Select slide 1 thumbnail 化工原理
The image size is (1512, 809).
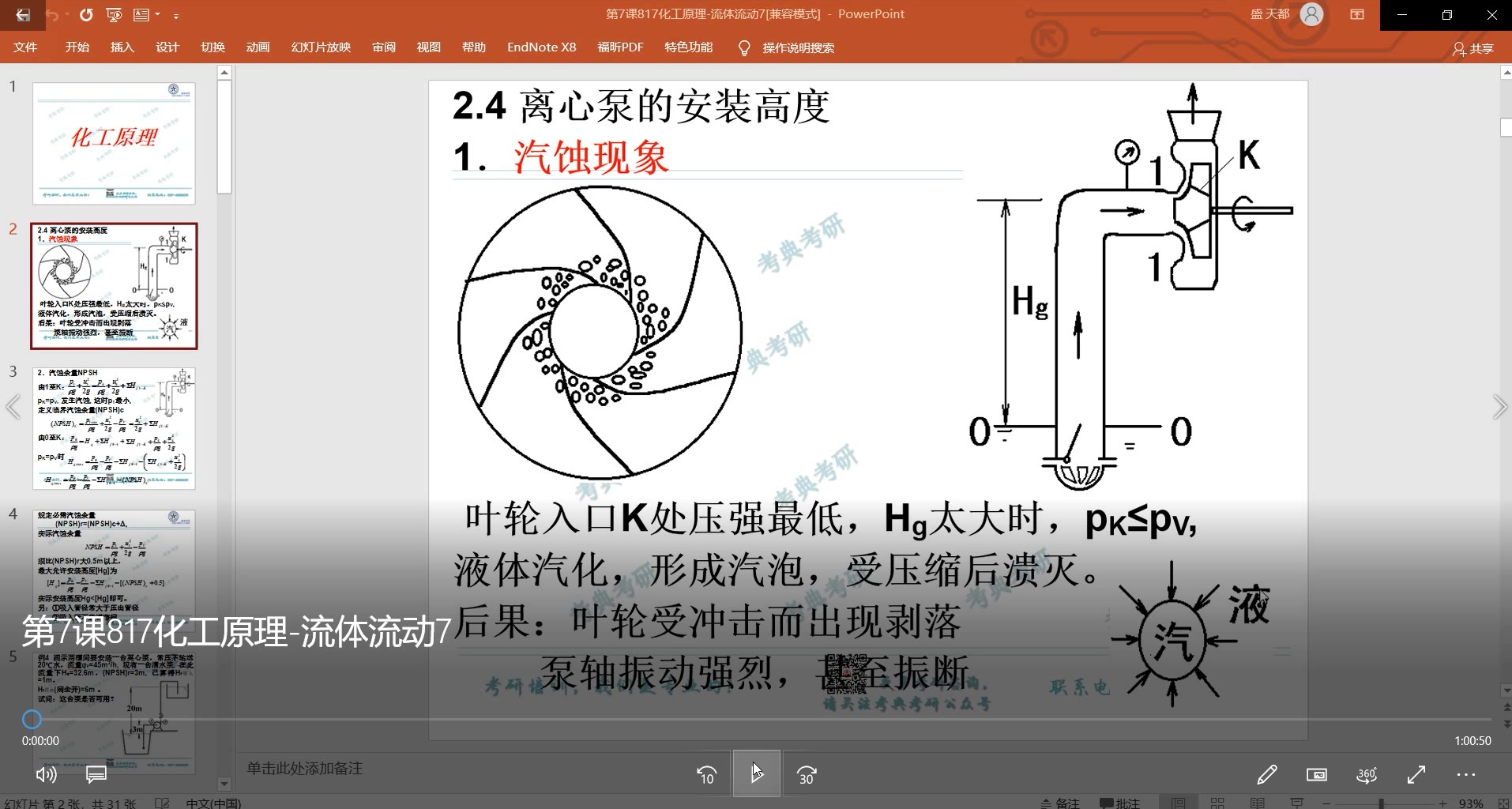114,143
